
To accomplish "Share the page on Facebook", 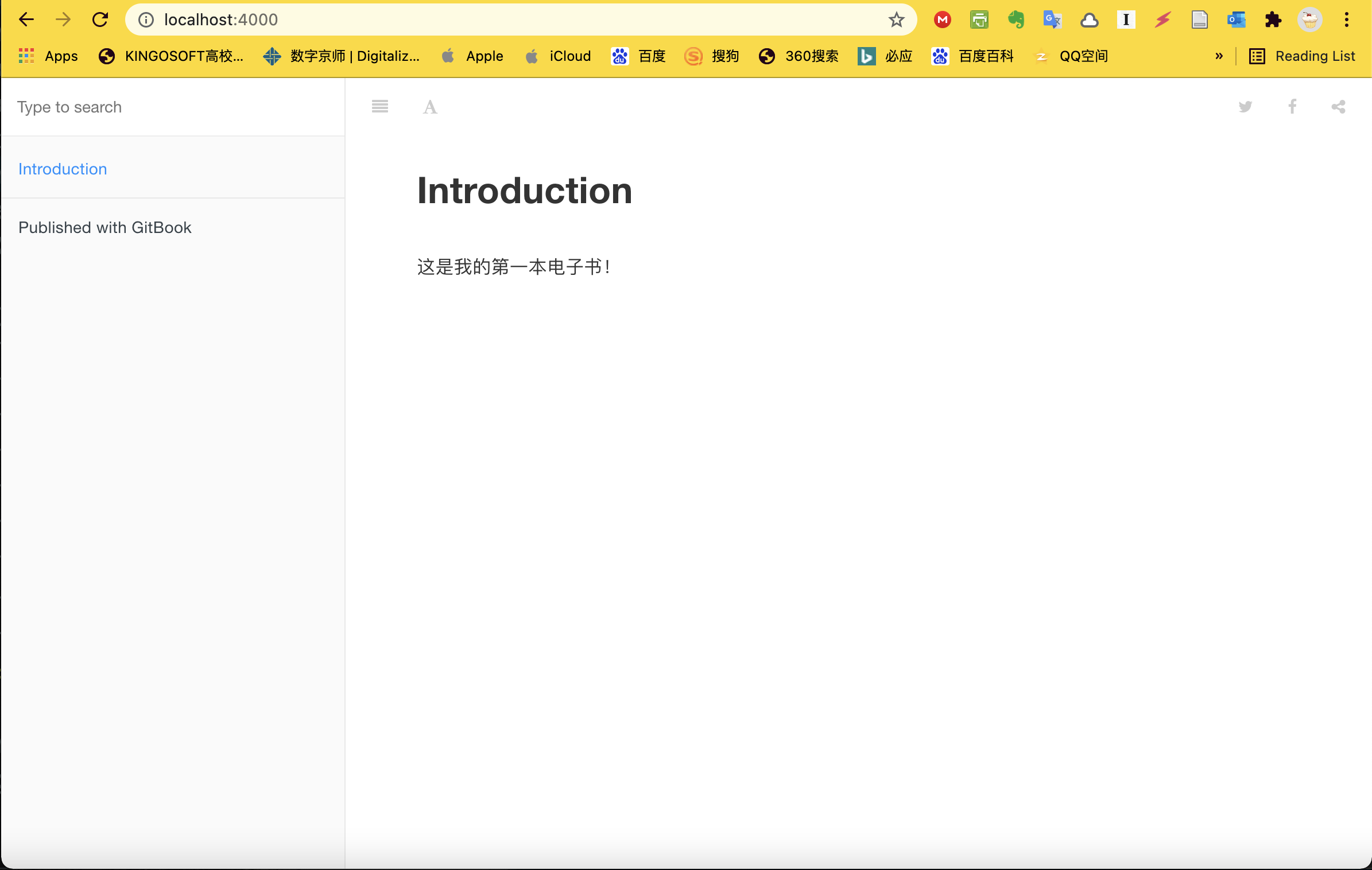I will pyautogui.click(x=1292, y=107).
